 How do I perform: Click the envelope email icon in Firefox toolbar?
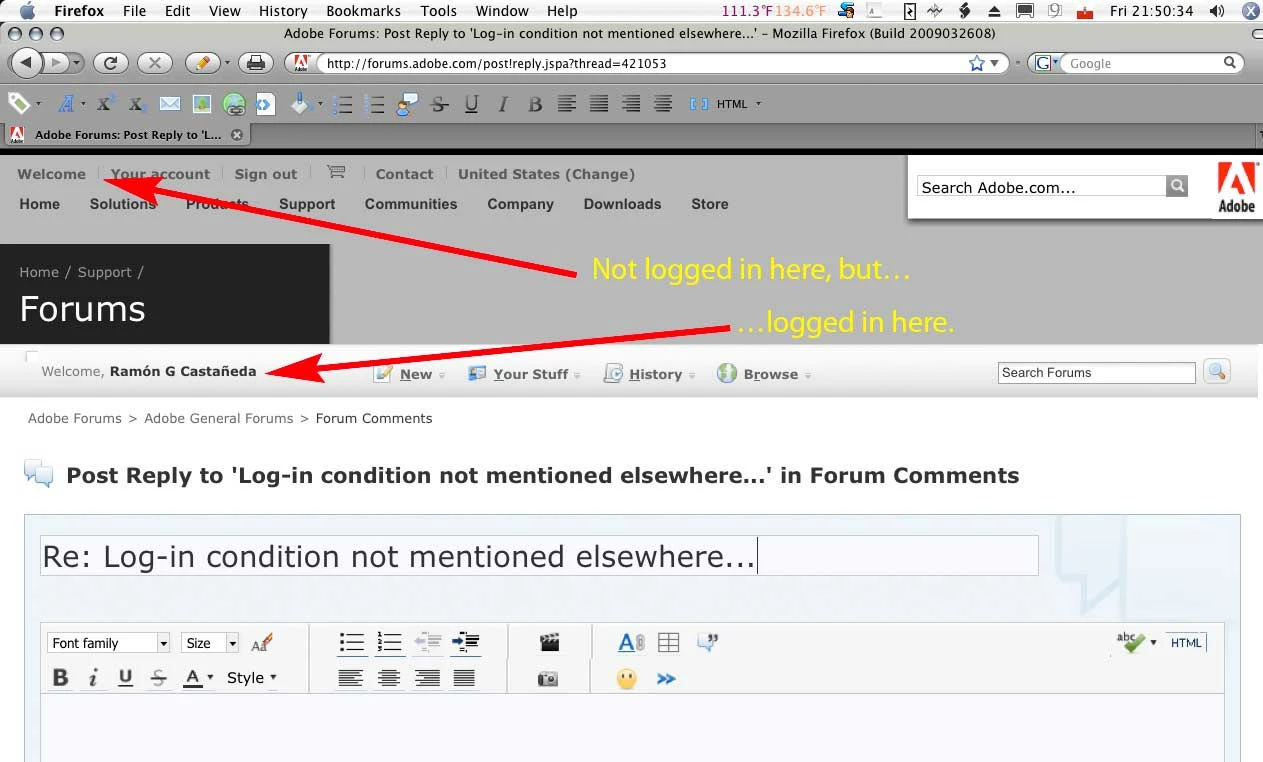point(170,103)
